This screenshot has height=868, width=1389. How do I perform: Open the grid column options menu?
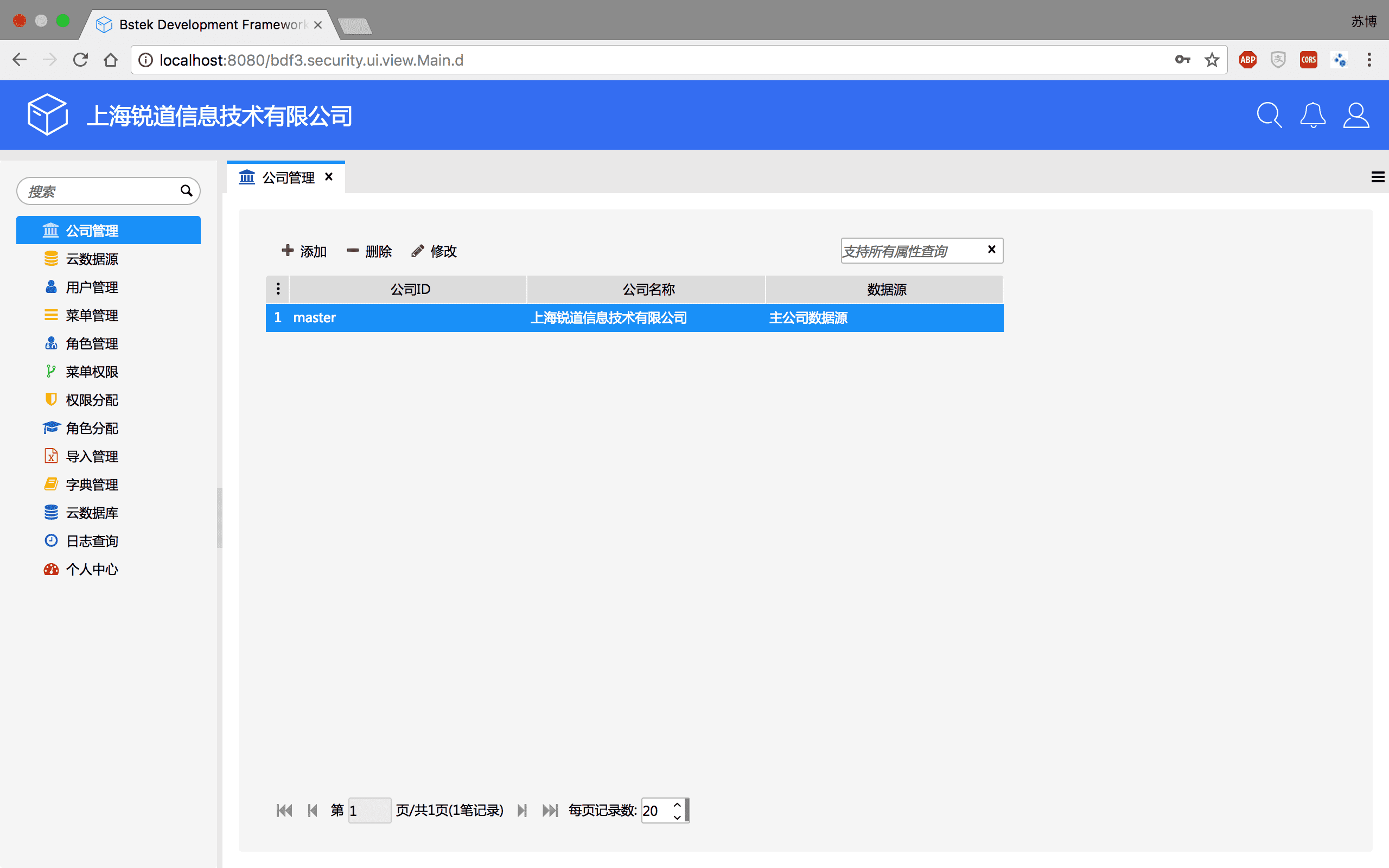click(278, 289)
